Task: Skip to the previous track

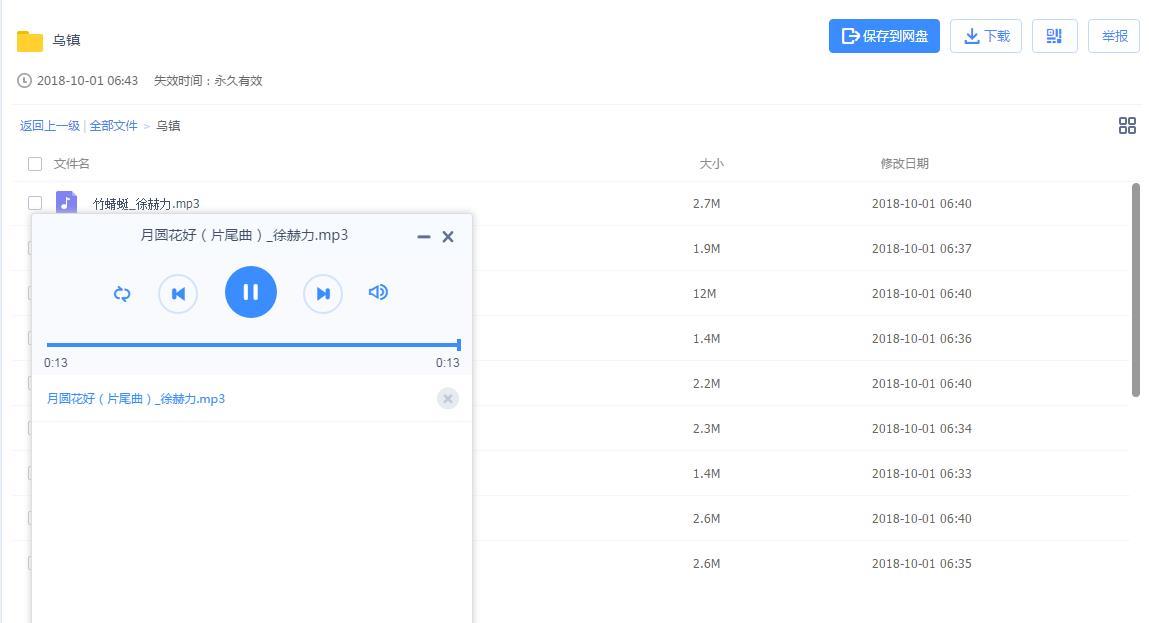Action: click(178, 293)
